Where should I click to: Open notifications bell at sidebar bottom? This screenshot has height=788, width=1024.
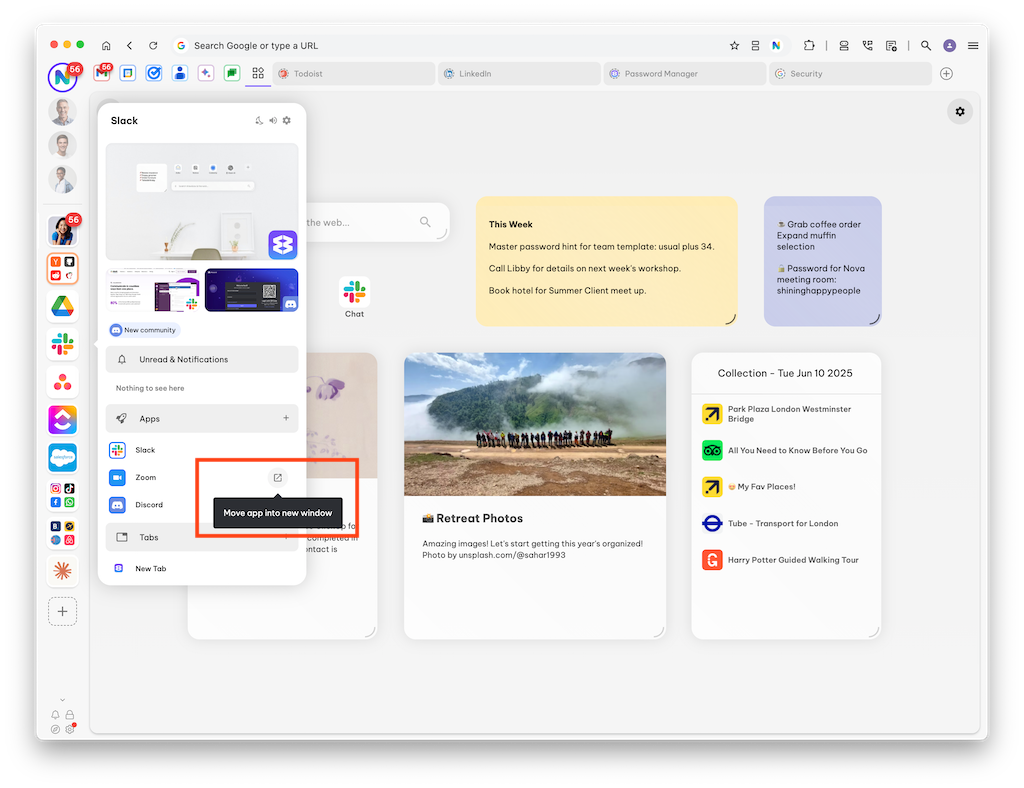[x=56, y=715]
